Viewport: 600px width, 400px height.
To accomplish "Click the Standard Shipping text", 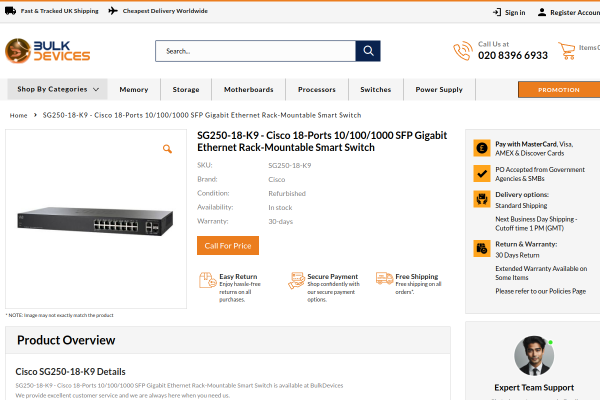I will [x=521, y=206].
